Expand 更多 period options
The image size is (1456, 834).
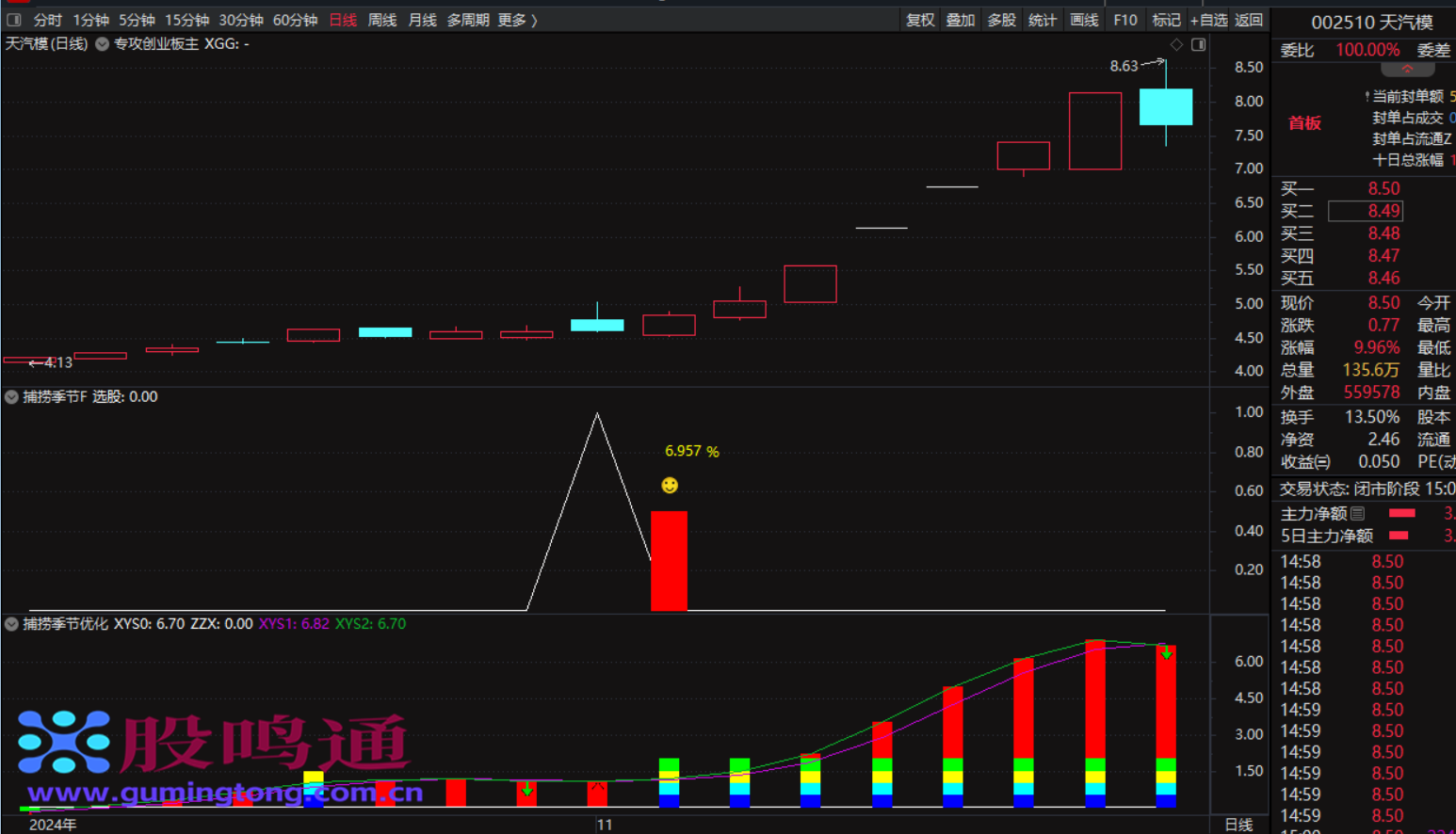tap(517, 20)
